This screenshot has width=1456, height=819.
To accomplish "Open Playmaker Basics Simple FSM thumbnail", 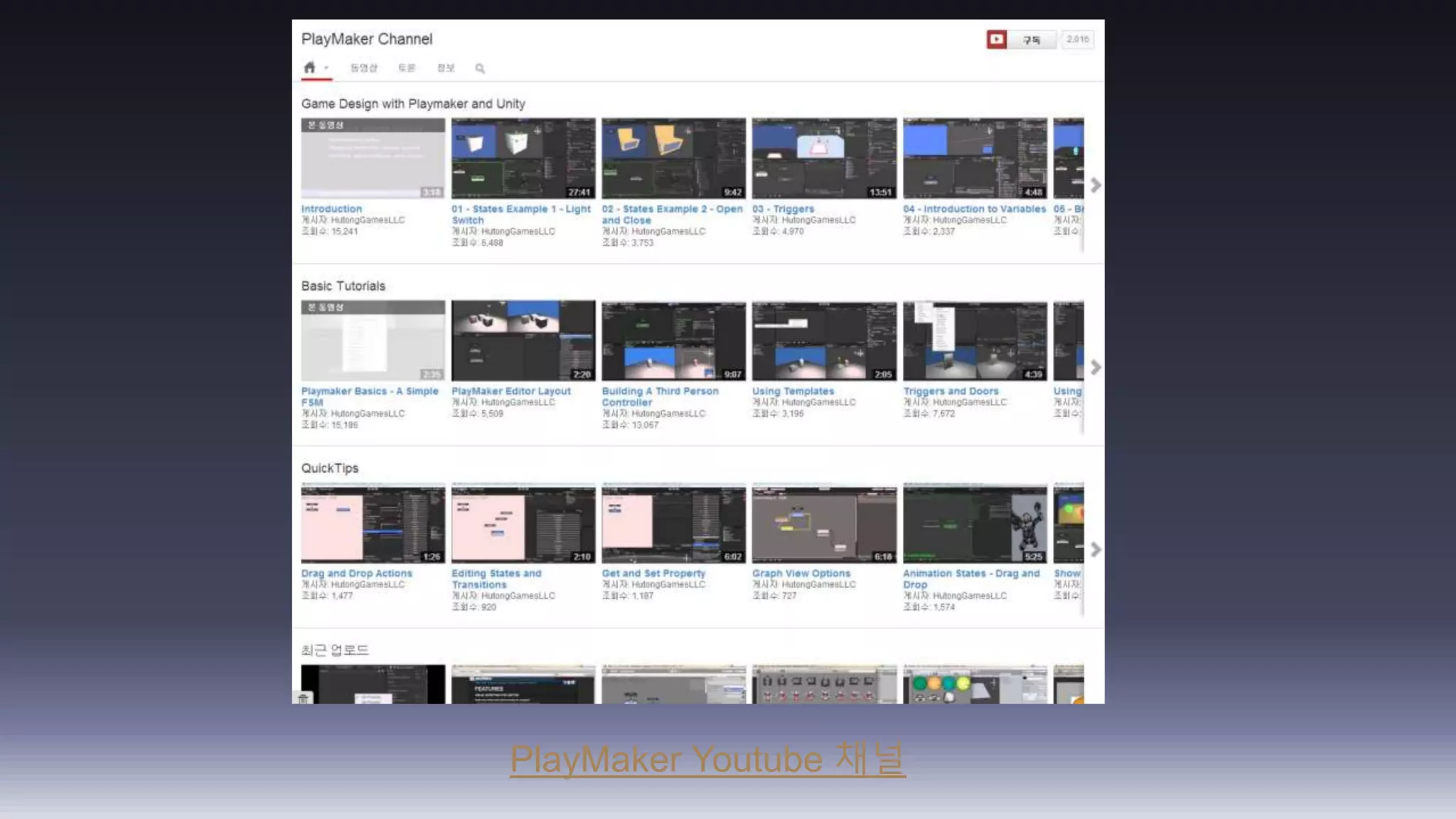I will click(373, 341).
